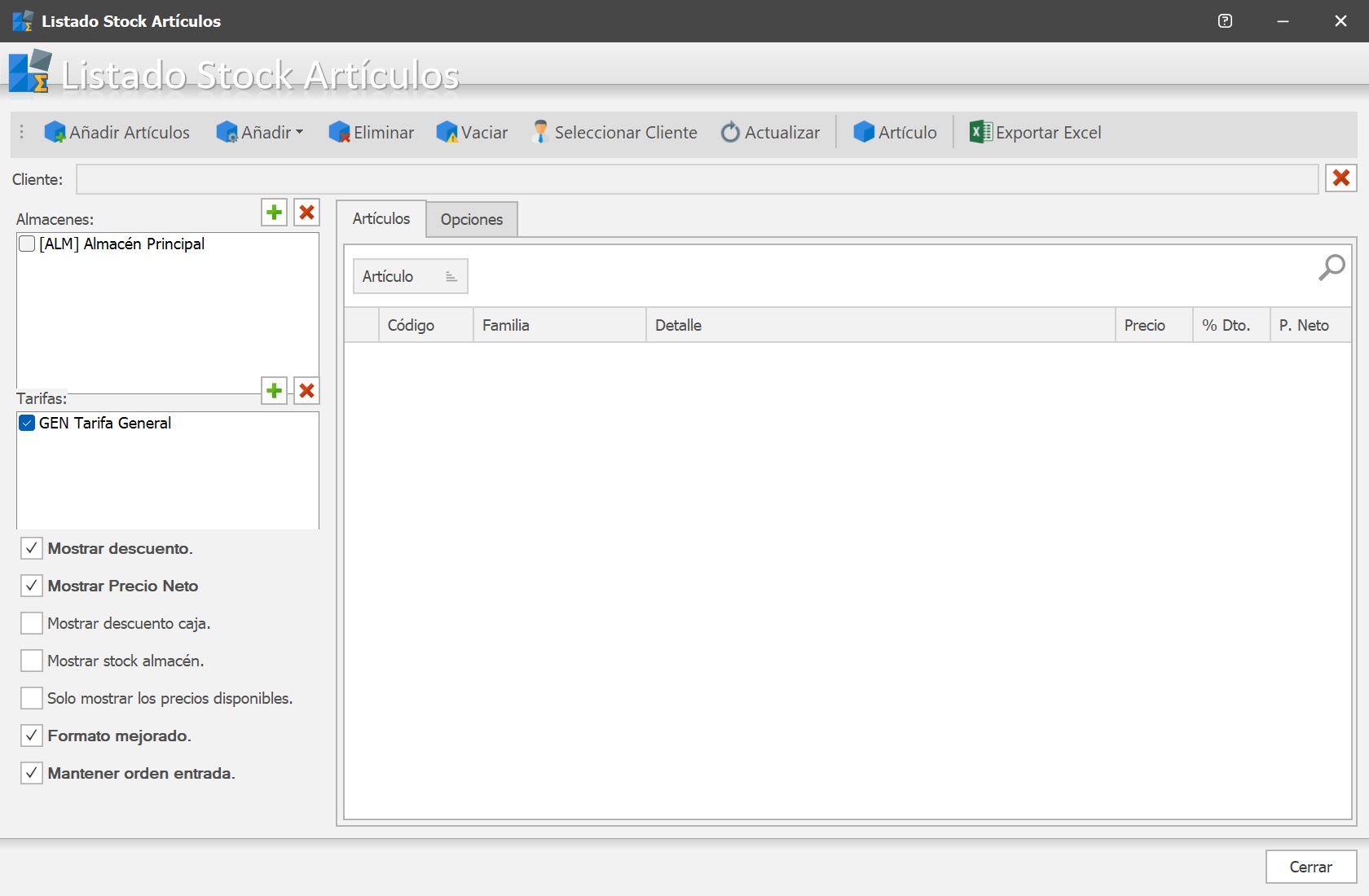
Task: Add a warehouse with the green plus beside Almacenes
Action: pos(275,213)
